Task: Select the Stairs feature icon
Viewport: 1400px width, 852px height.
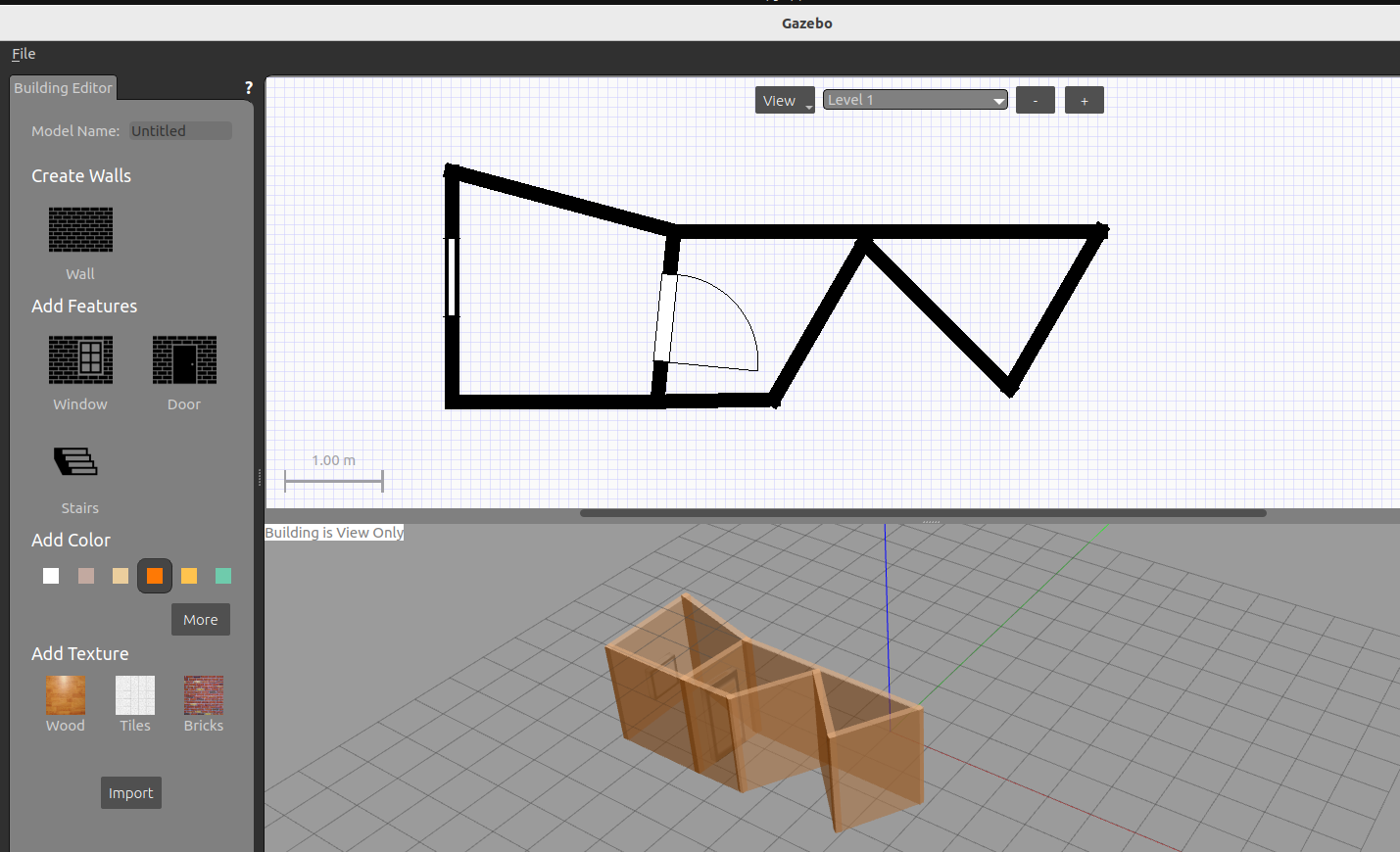Action: point(76,461)
